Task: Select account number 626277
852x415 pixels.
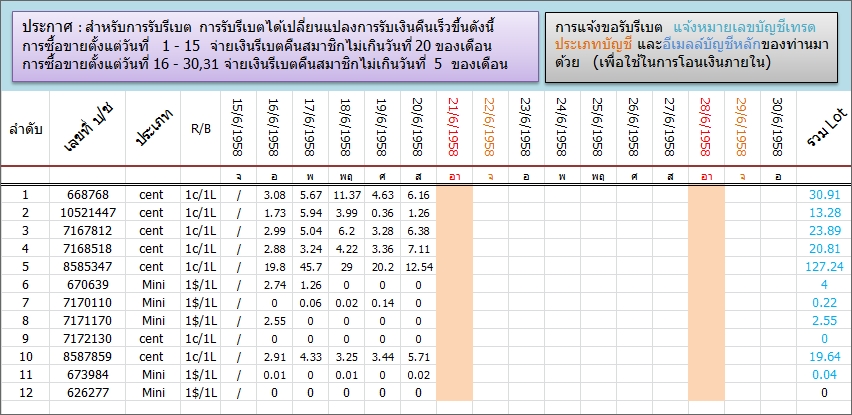Action: click(x=88, y=392)
